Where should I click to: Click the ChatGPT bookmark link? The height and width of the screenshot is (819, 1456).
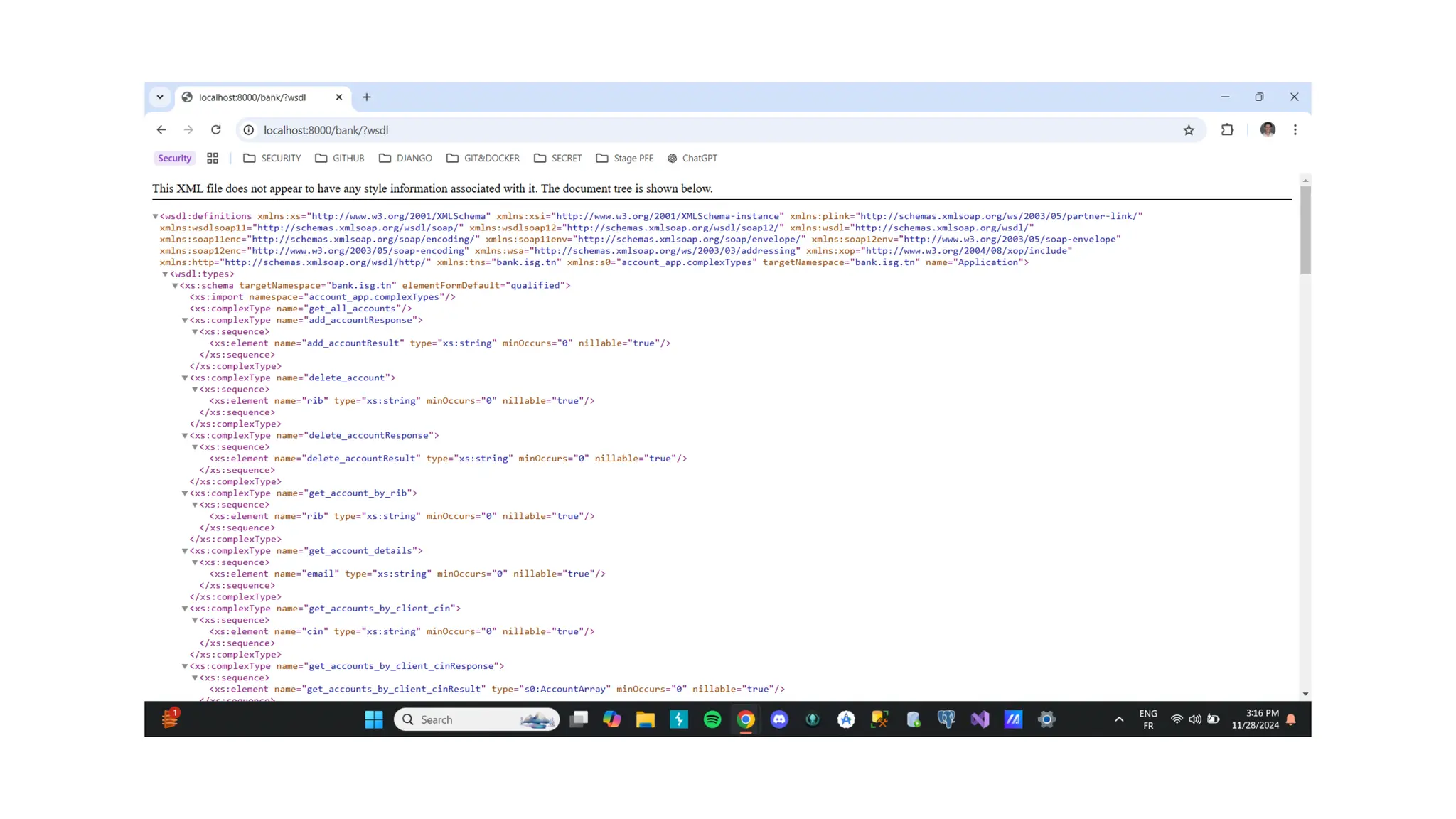click(x=692, y=159)
